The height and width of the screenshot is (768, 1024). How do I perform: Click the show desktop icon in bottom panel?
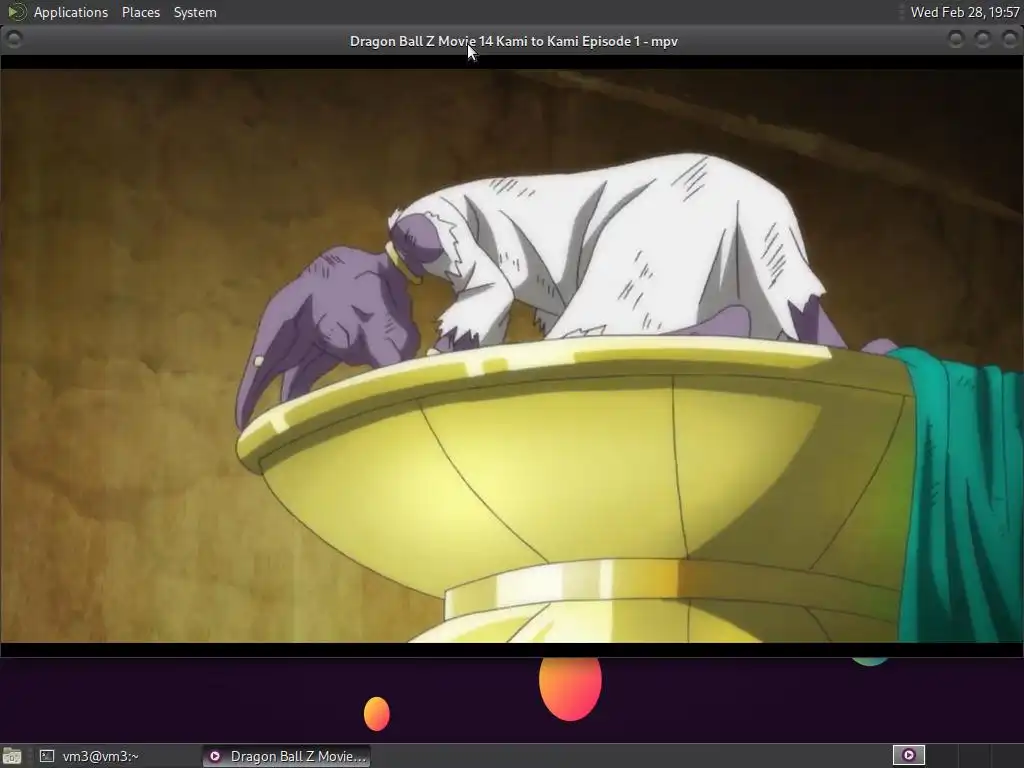[12, 756]
